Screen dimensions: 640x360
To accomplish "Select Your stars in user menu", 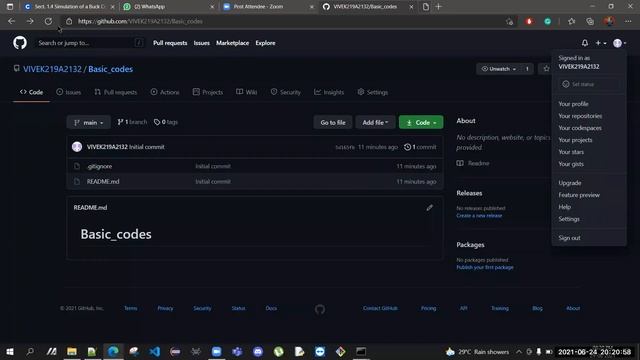I will coord(571,152).
